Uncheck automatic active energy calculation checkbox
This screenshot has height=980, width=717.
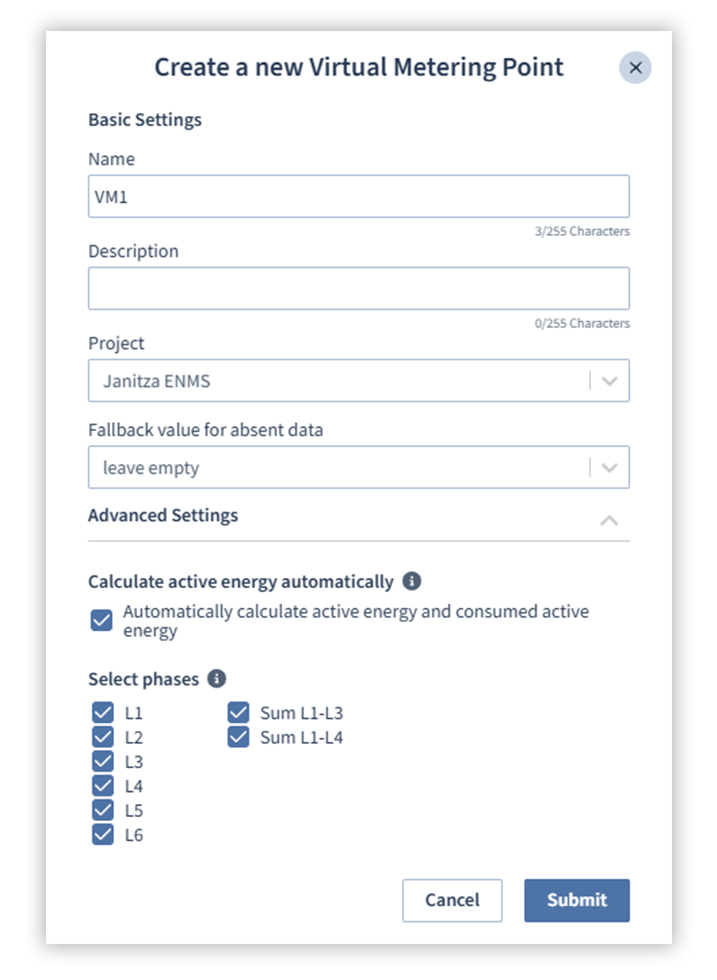click(x=102, y=621)
